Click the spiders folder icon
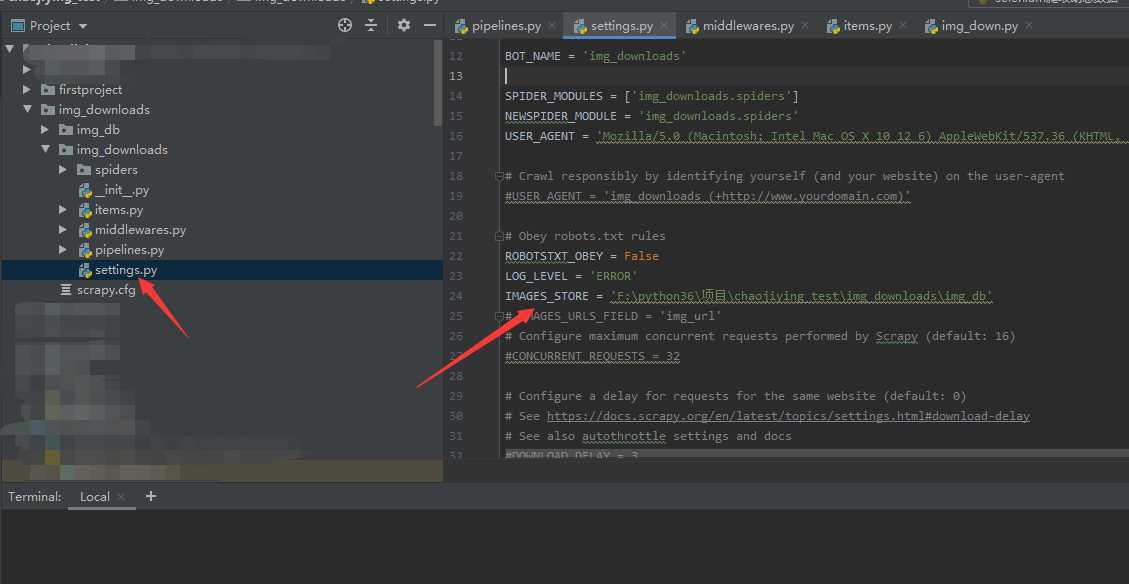Viewport: 1129px width, 584px height. point(84,170)
